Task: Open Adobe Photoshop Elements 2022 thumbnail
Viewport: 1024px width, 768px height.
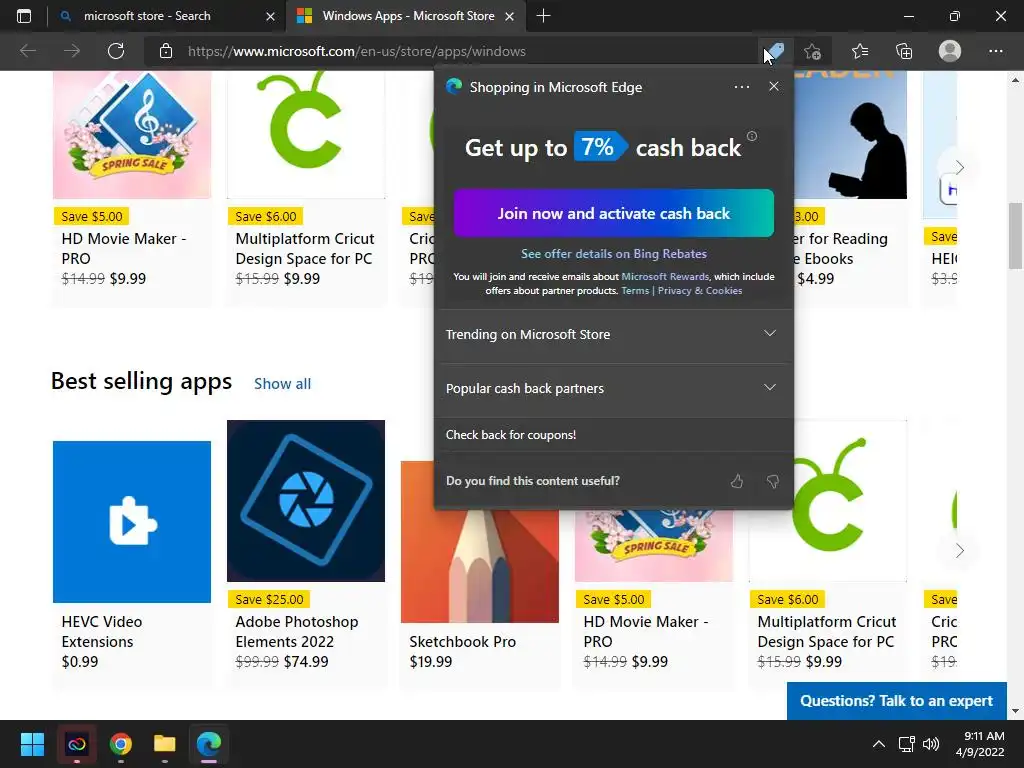Action: point(306,501)
